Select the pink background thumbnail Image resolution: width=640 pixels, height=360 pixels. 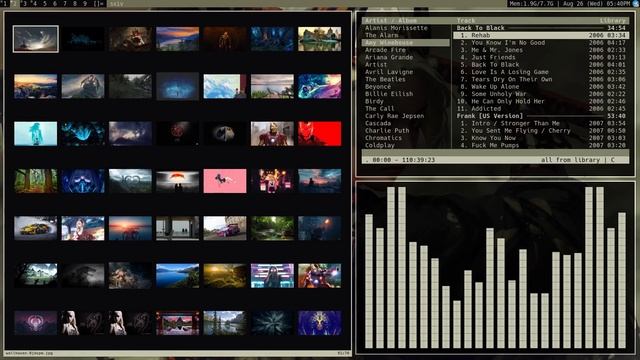[x=225, y=181]
